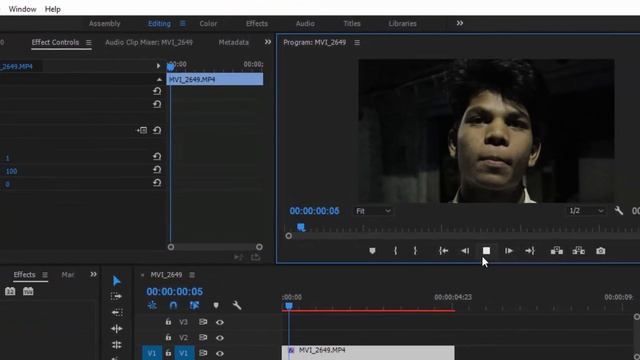This screenshot has width=640, height=360.
Task: Click the Lift button
Action: click(557, 251)
